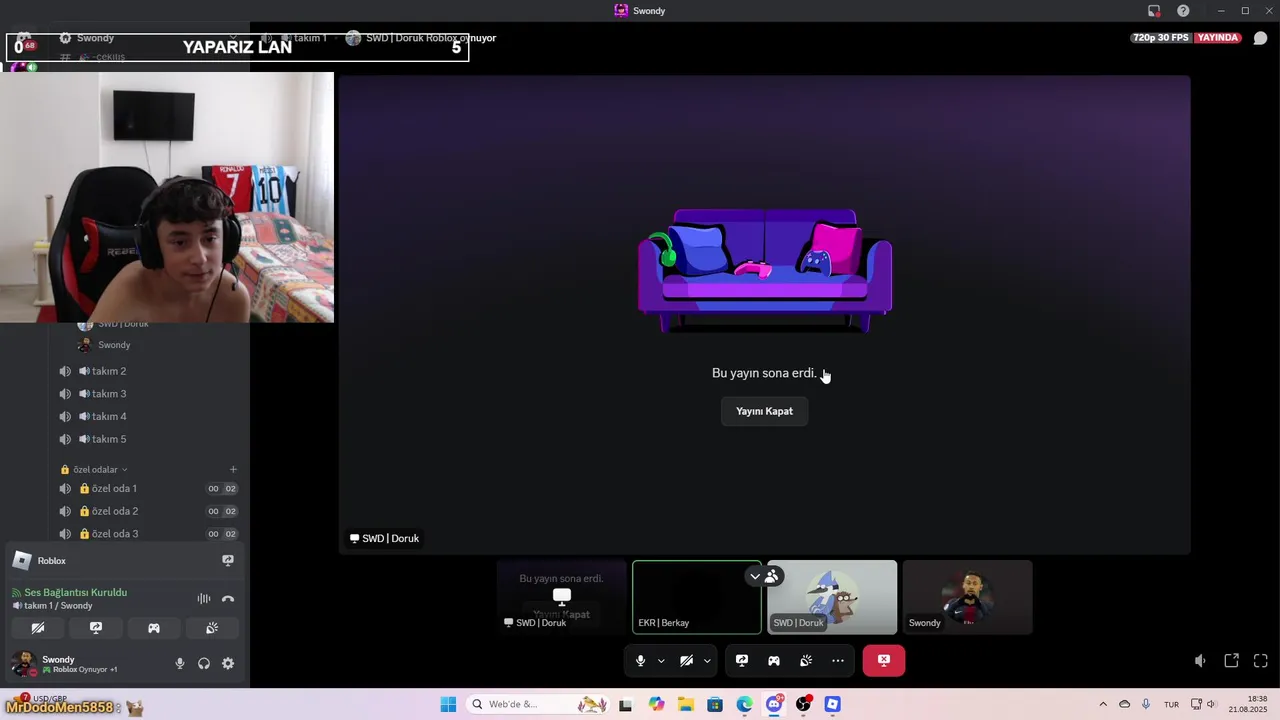The image size is (1280, 720).
Task: Deafen with the headphones icon
Action: [204, 663]
